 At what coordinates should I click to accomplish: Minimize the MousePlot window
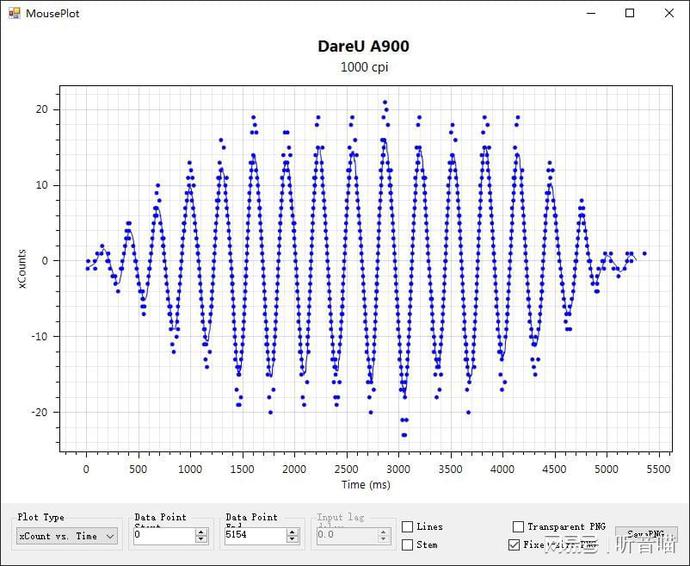pyautogui.click(x=591, y=13)
